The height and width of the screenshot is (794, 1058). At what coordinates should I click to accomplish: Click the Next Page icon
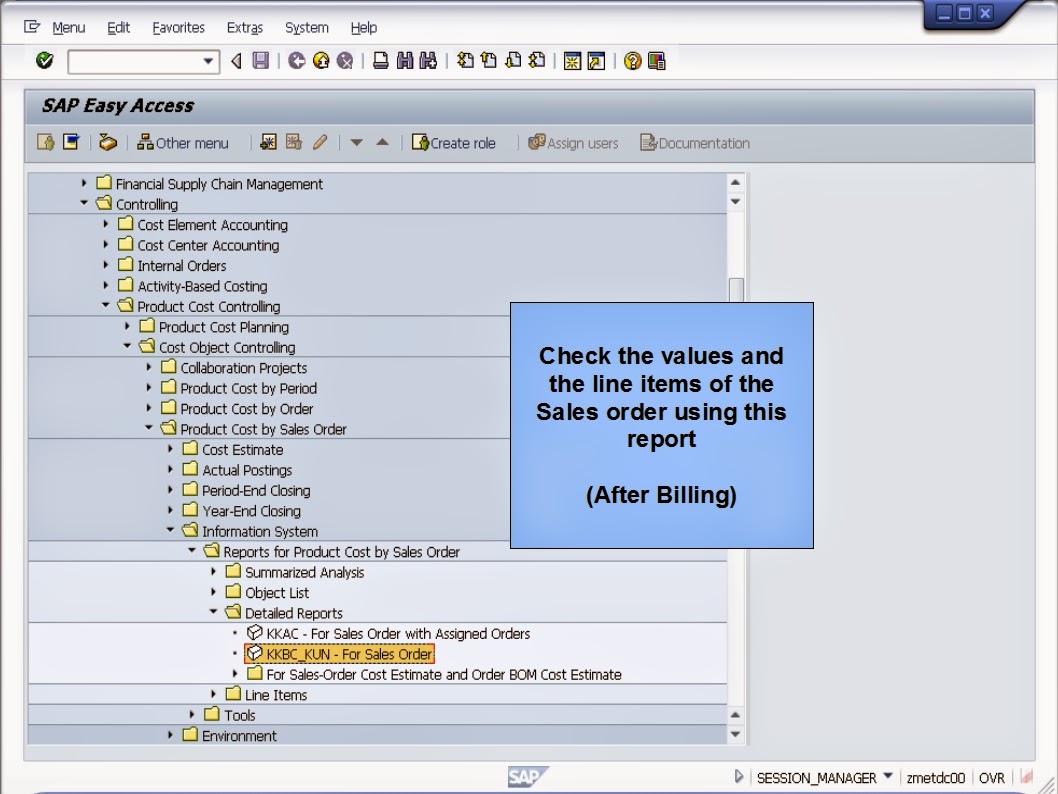pyautogui.click(x=513, y=61)
